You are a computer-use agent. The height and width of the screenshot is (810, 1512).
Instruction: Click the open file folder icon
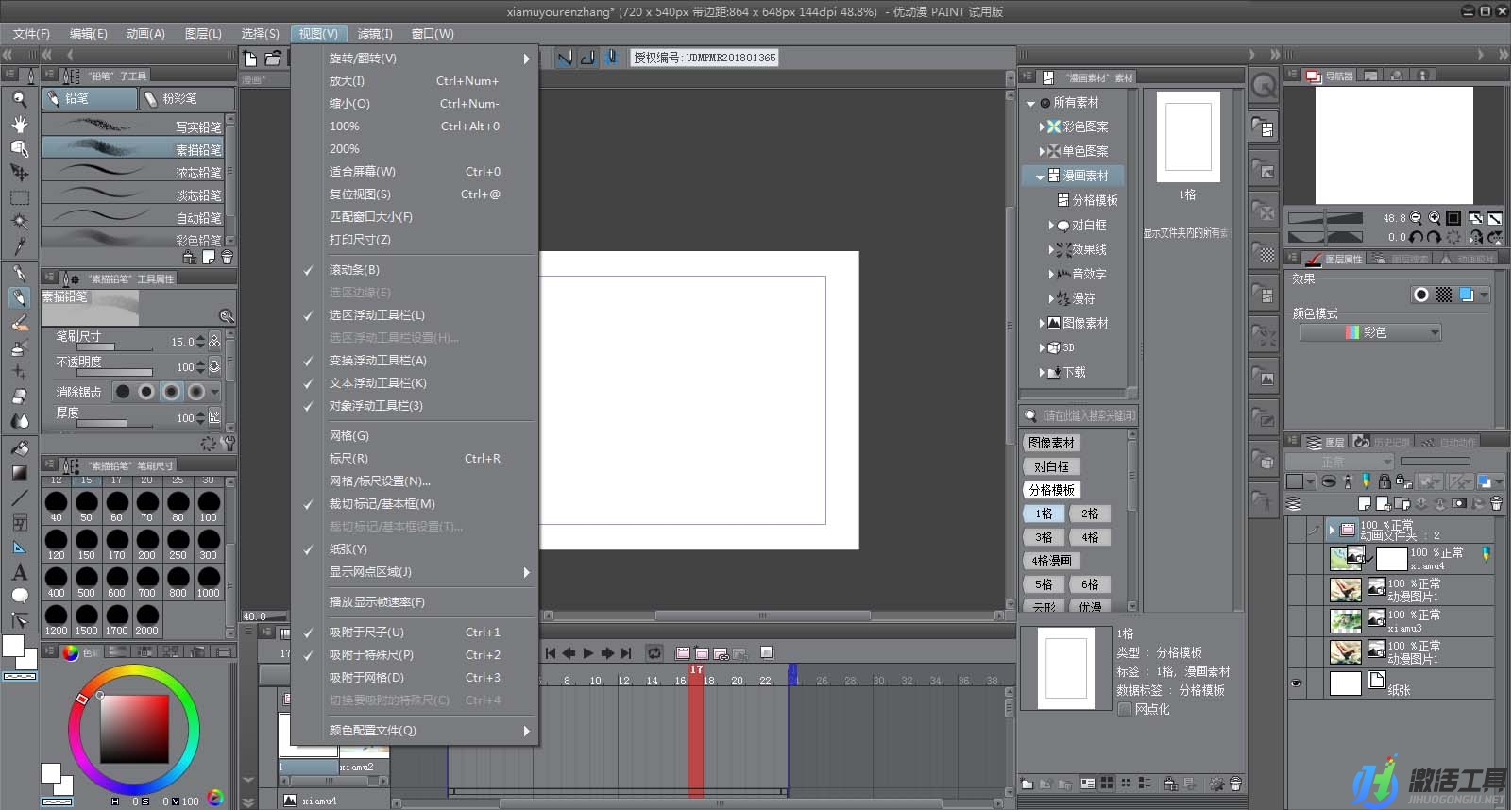coord(273,58)
